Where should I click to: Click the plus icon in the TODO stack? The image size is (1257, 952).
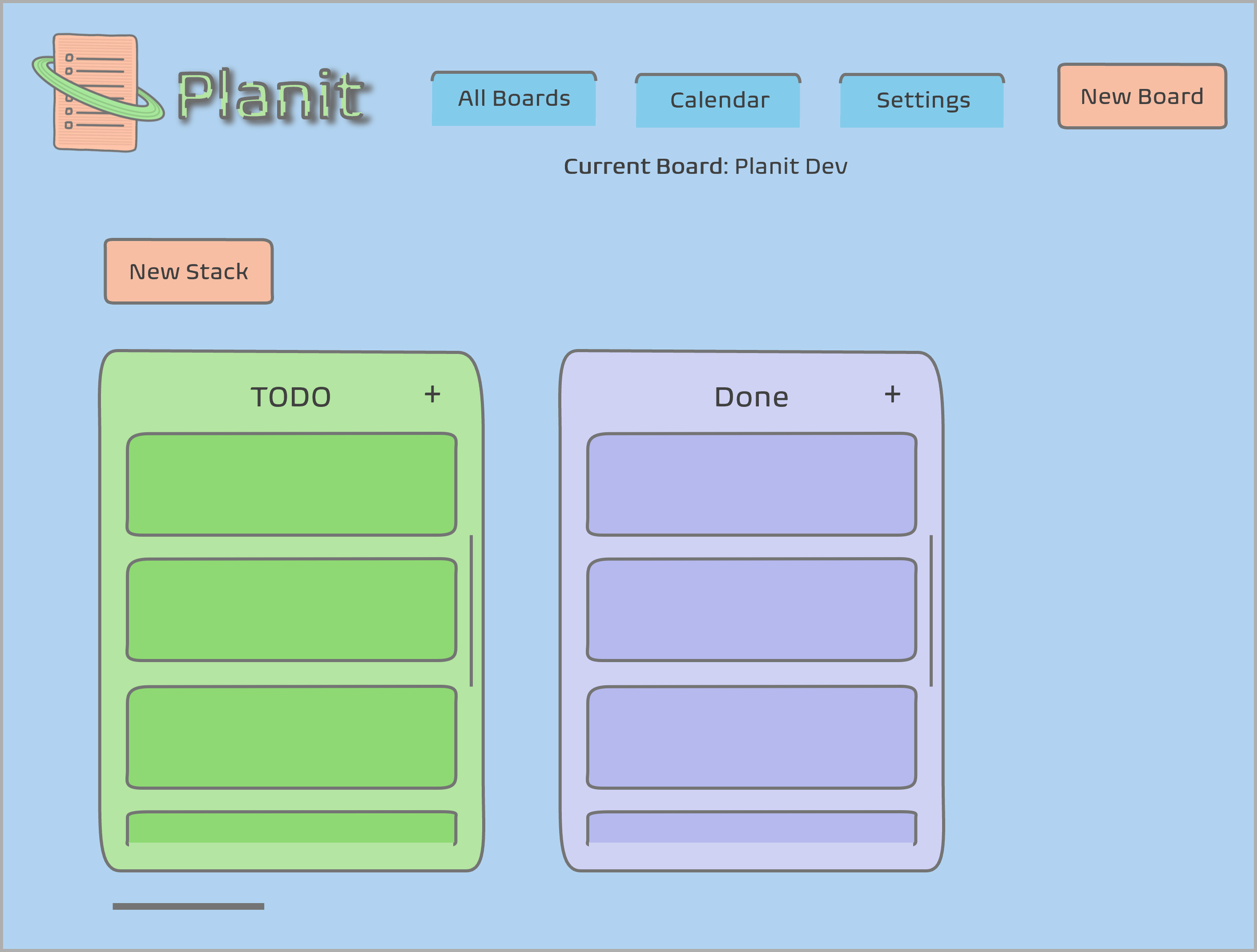click(x=432, y=394)
